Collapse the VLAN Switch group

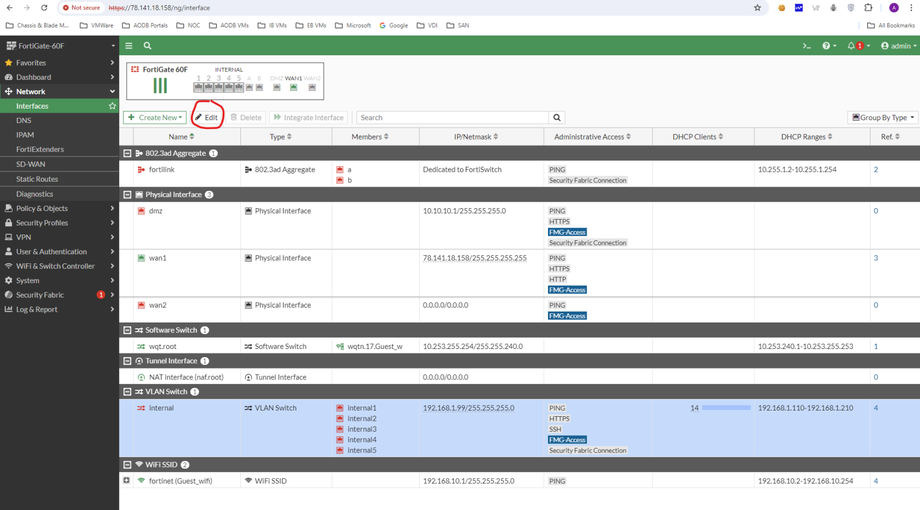[127, 392]
